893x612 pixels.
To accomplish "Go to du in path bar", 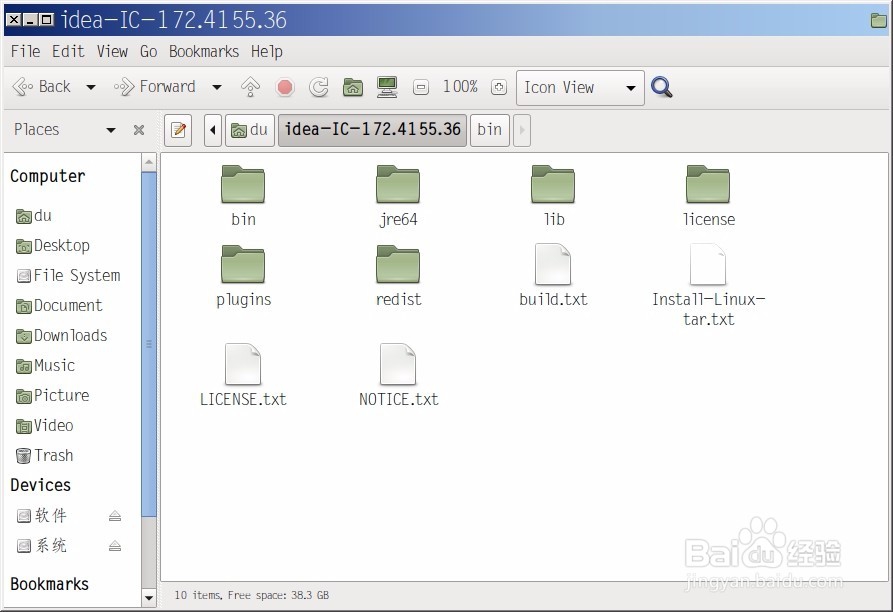I will pyautogui.click(x=249, y=130).
